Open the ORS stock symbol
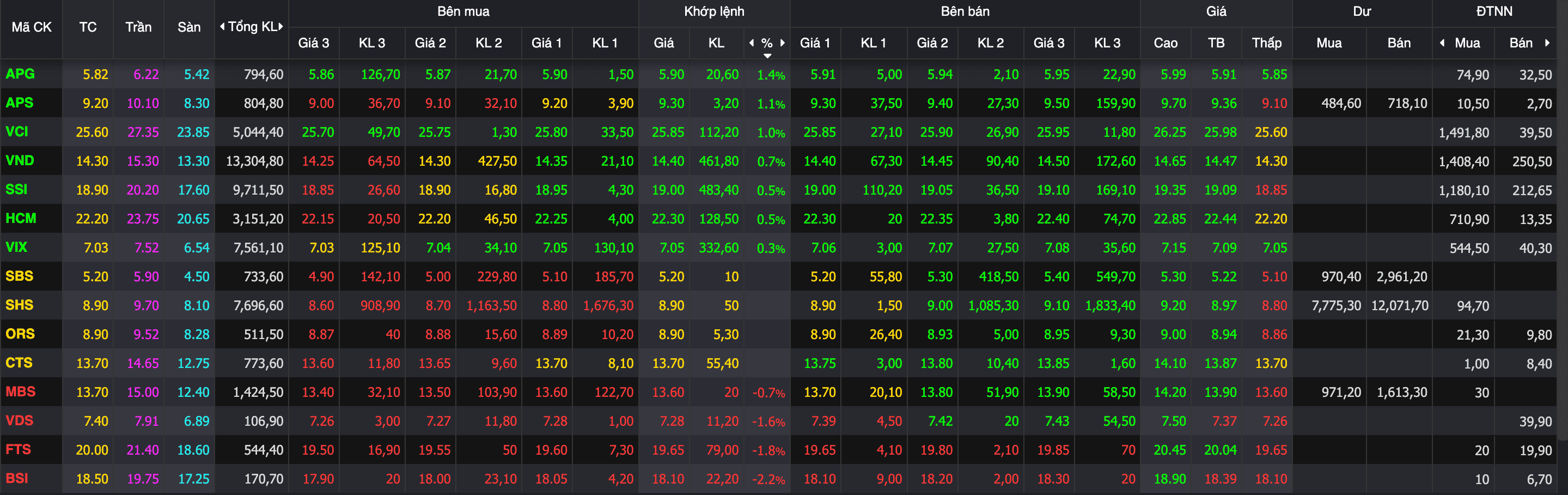Screen dimensions: 1568x495 click(x=20, y=334)
